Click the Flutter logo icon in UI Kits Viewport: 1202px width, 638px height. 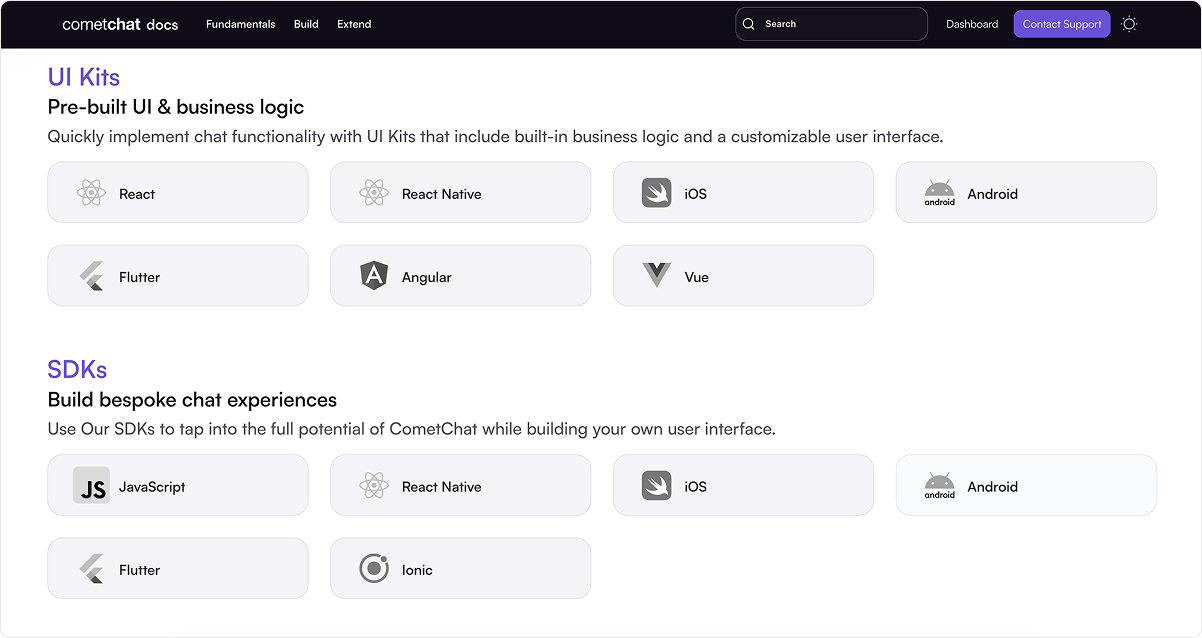(91, 276)
